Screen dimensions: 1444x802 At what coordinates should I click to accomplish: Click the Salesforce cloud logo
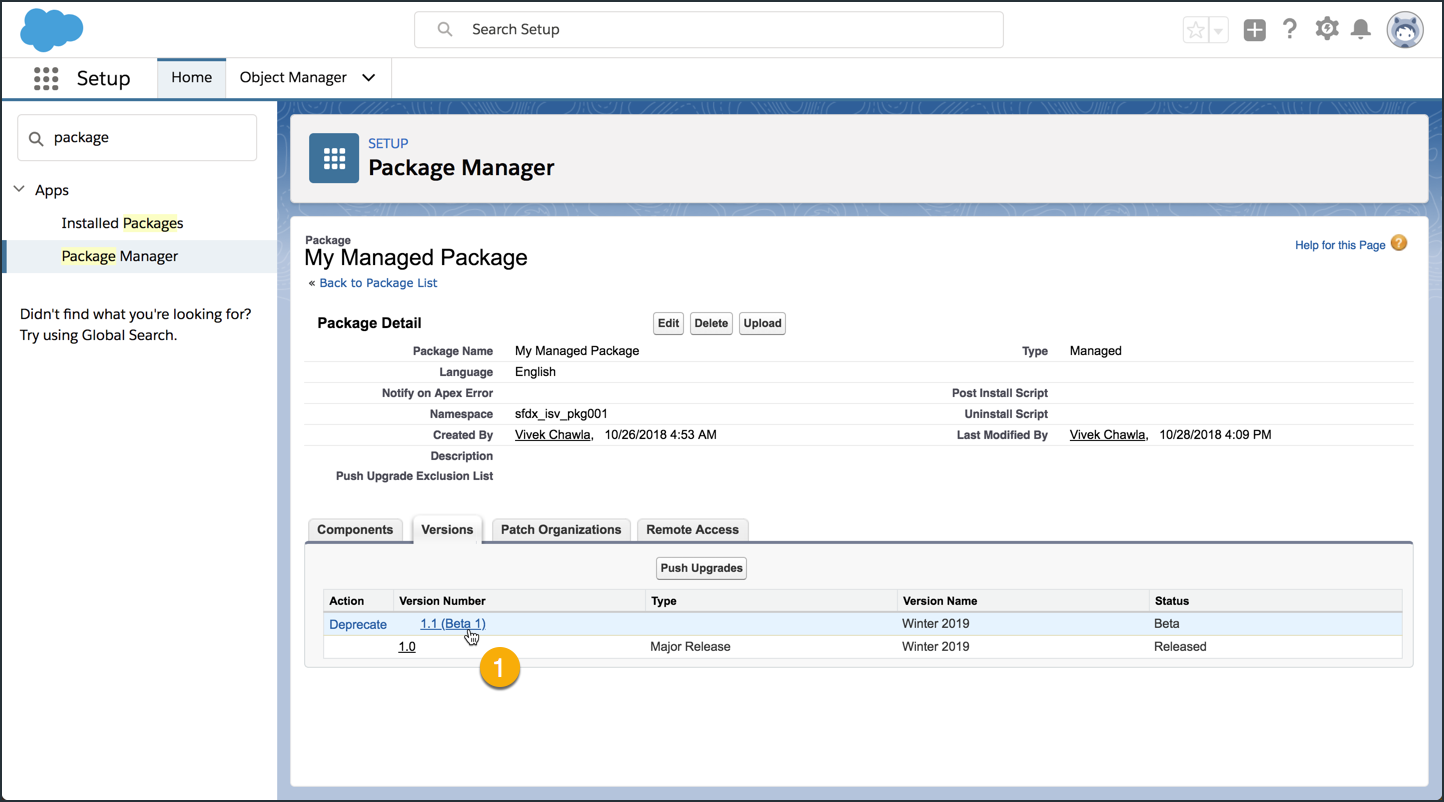point(51,29)
